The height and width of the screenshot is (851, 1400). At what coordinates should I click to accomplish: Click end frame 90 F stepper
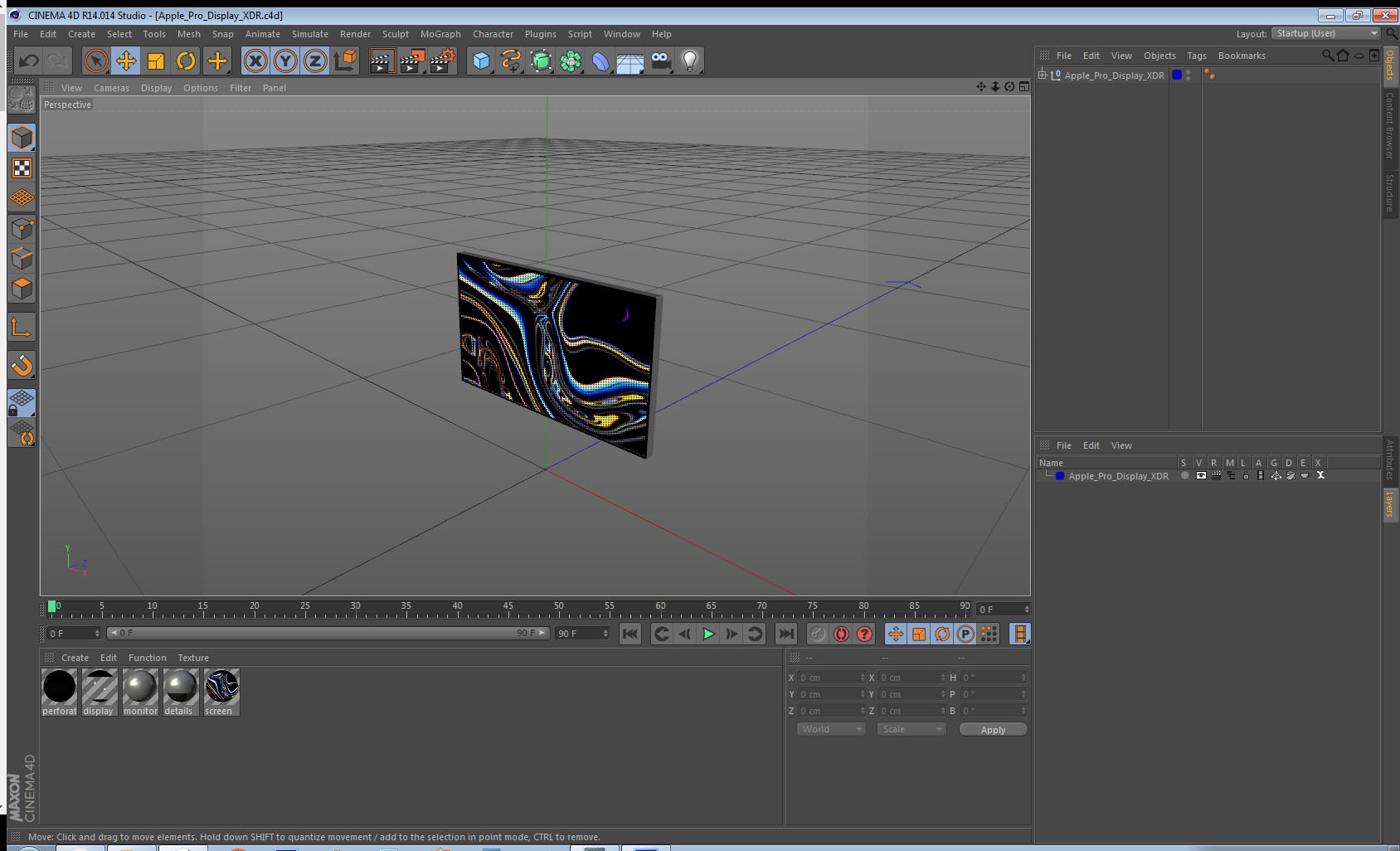[605, 634]
